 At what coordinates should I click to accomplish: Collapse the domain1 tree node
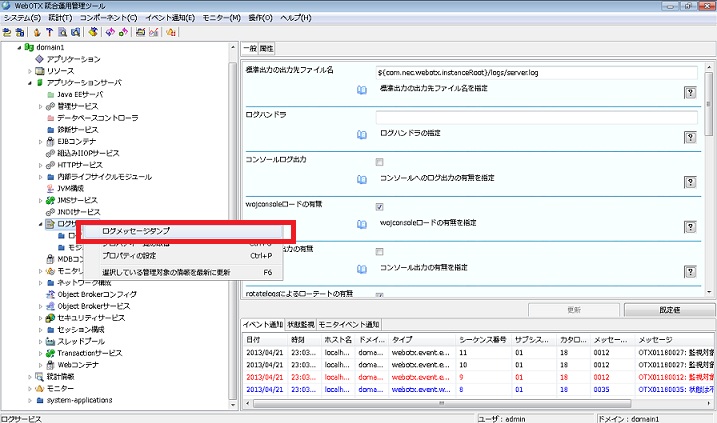click(19, 48)
